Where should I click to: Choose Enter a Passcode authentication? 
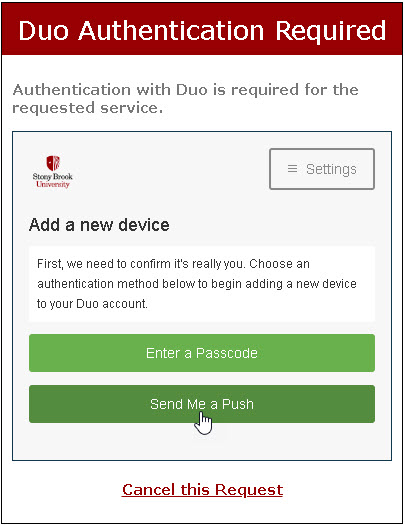point(202,353)
